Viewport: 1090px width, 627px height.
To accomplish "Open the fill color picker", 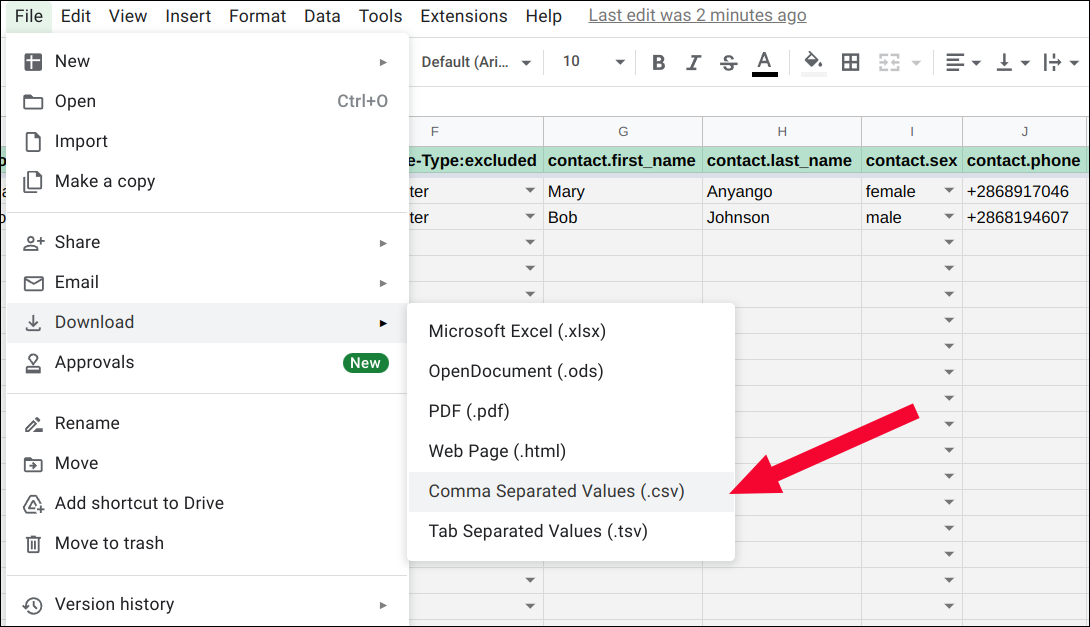I will tap(813, 63).
